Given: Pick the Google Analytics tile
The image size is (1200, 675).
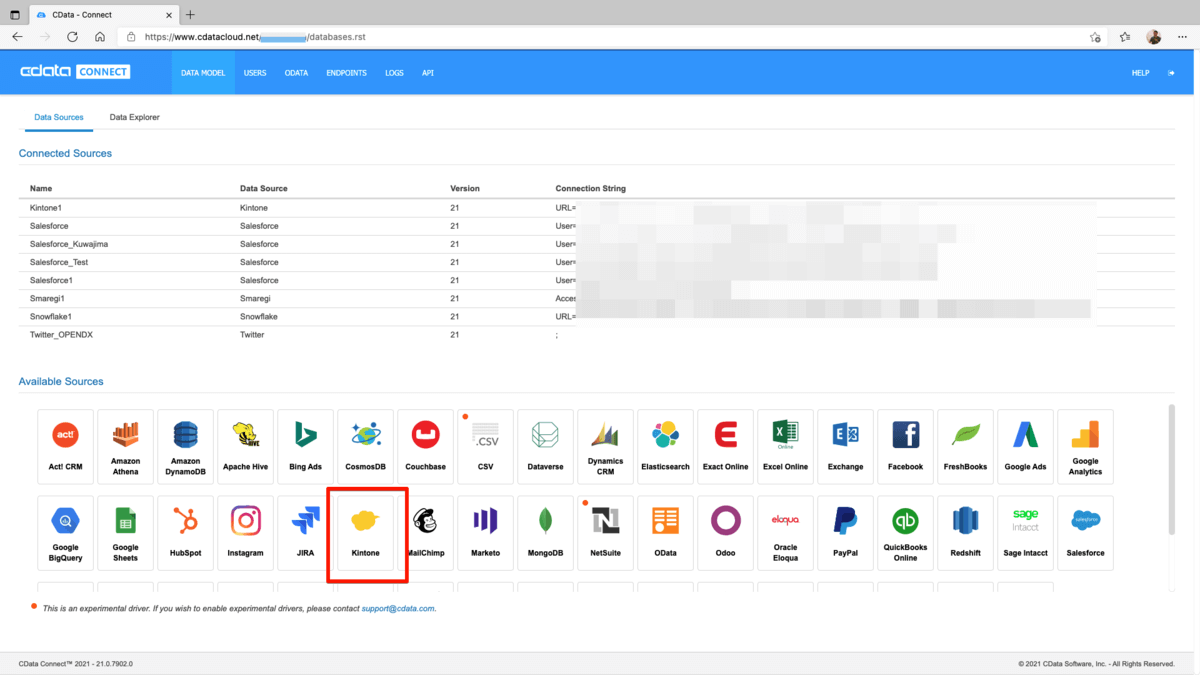Looking at the screenshot, I should (1086, 446).
